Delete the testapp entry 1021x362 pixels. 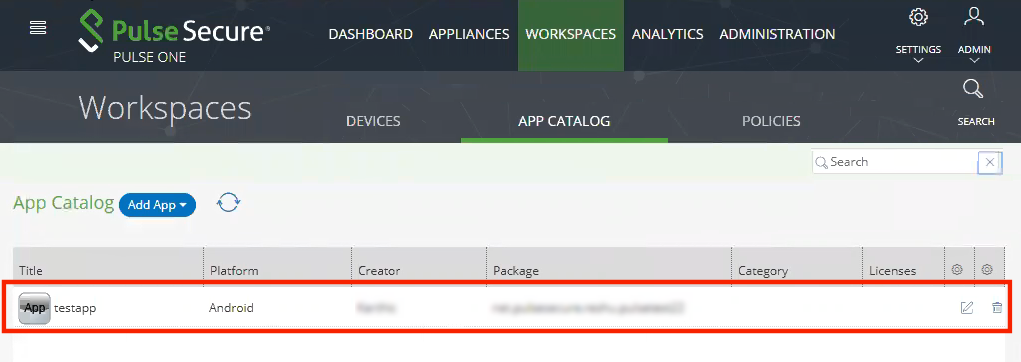[997, 307]
